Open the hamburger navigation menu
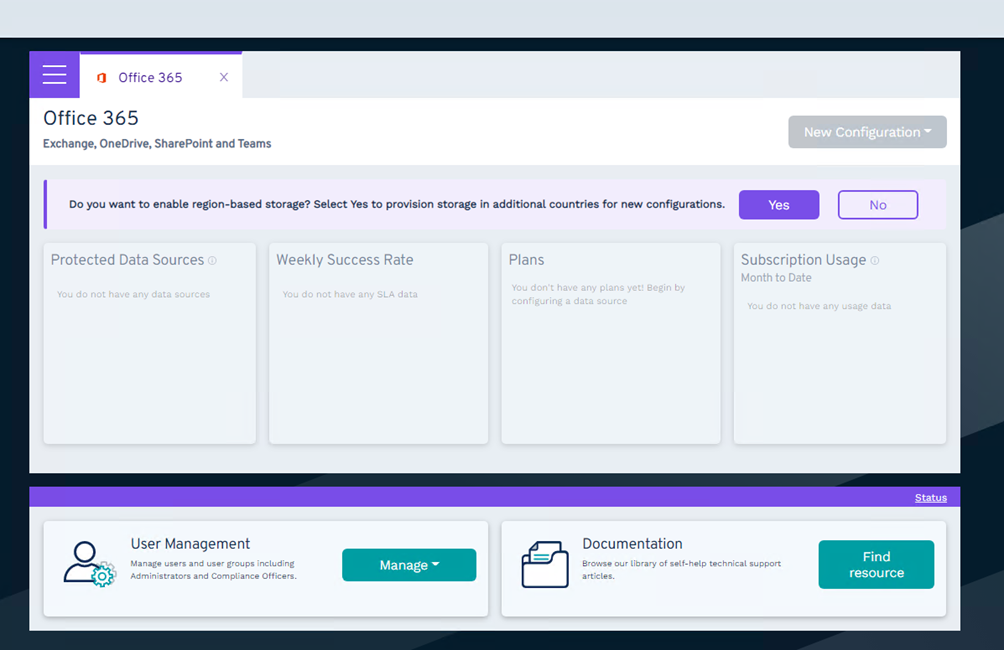Image resolution: width=1004 pixels, height=650 pixels. point(54,75)
